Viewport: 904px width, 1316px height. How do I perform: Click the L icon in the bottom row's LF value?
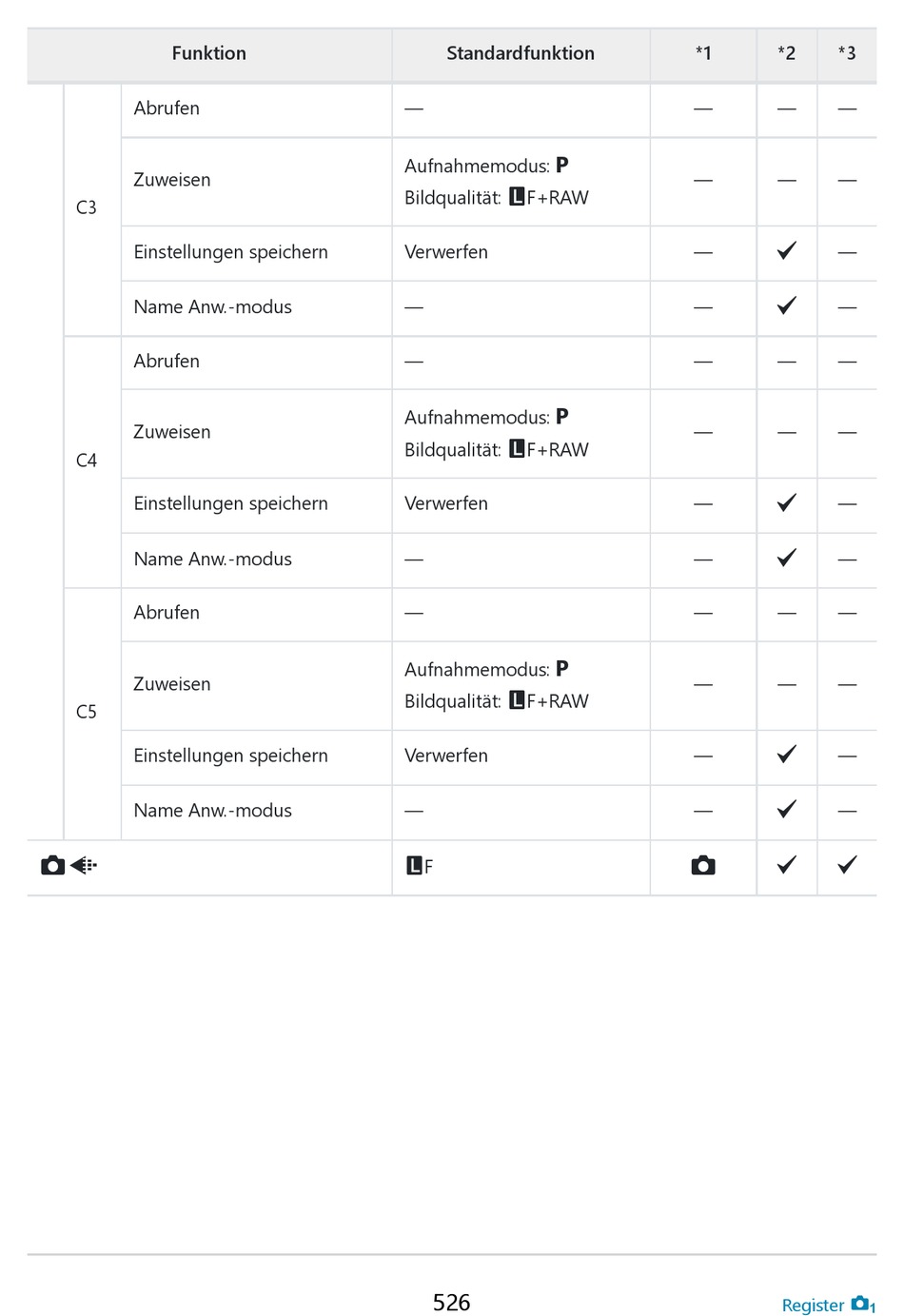click(414, 866)
